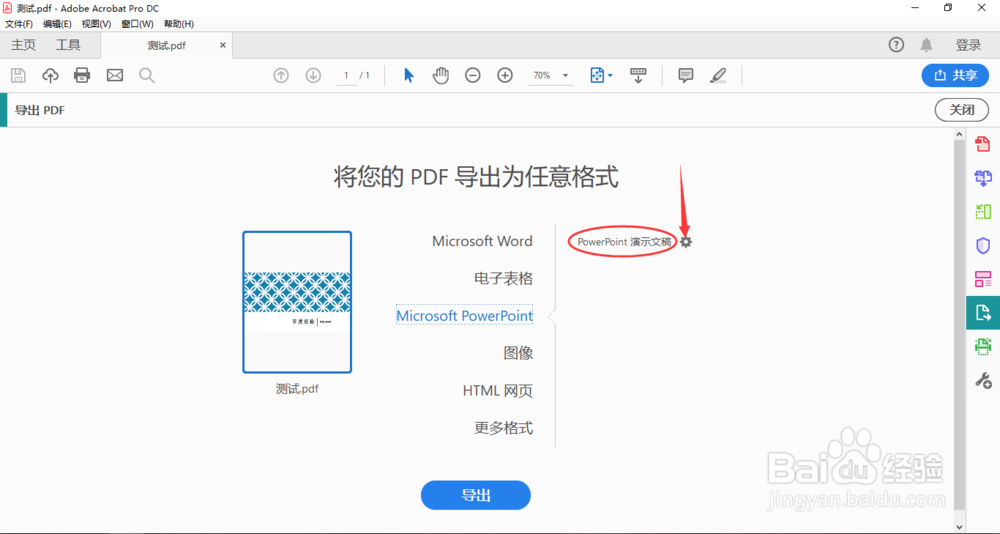Open Organize Pages tool in sidebar

(x=983, y=211)
